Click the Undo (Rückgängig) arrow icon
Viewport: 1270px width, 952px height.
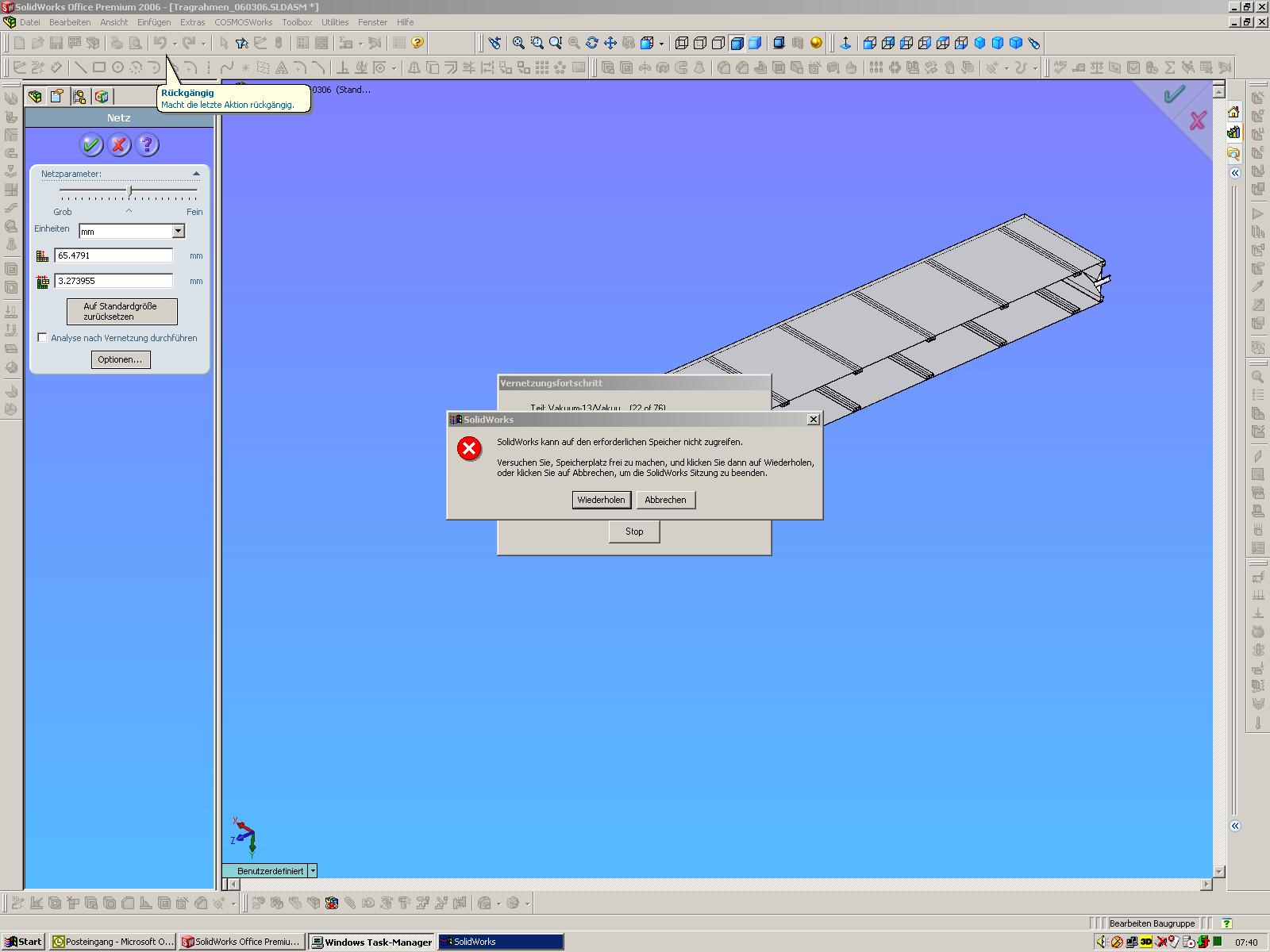coord(160,43)
